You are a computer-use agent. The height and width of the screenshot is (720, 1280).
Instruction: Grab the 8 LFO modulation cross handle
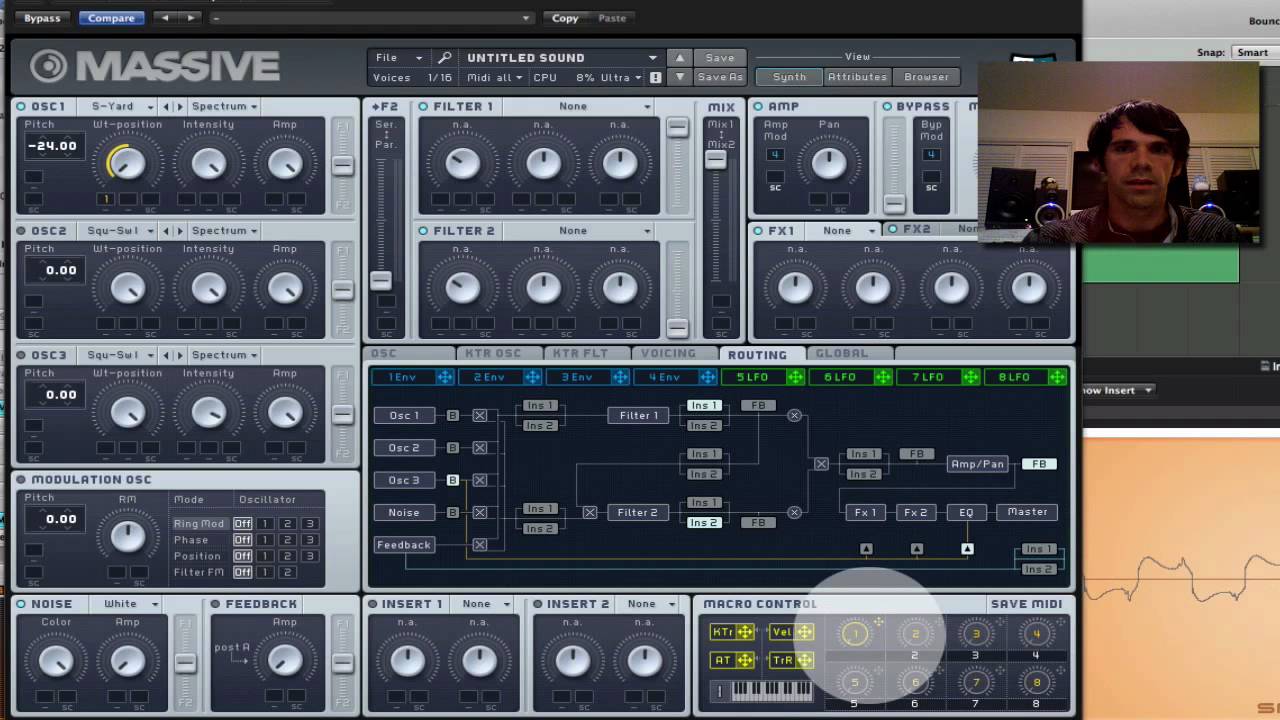(x=1057, y=377)
